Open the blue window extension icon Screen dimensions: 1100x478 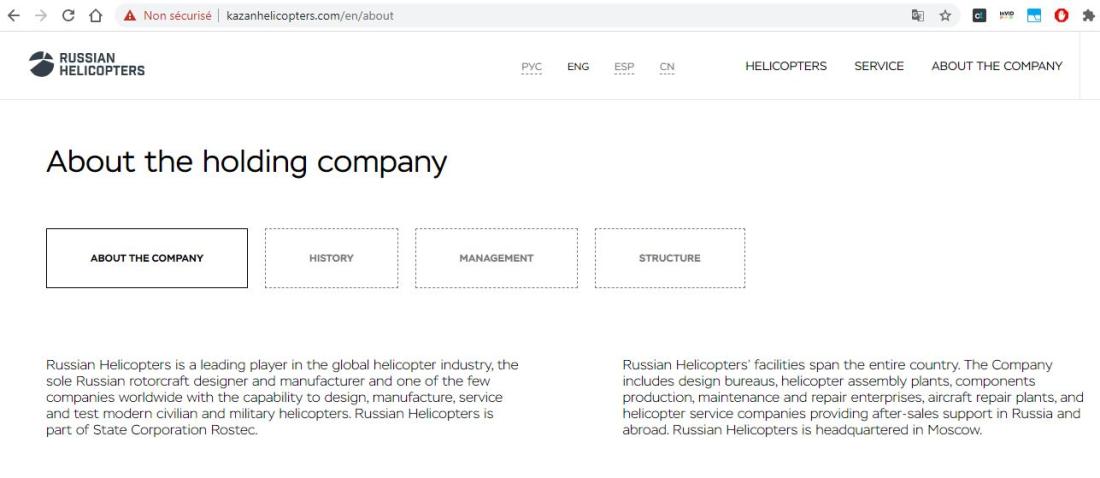(1034, 15)
